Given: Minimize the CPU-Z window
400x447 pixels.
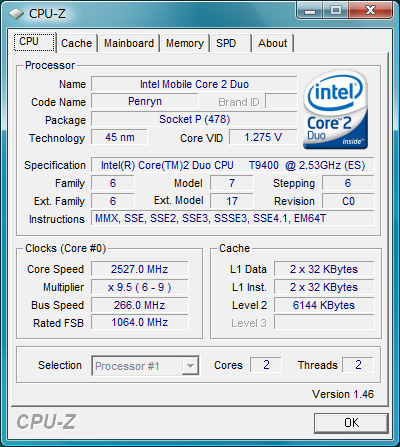Looking at the screenshot, I should (x=310, y=11).
